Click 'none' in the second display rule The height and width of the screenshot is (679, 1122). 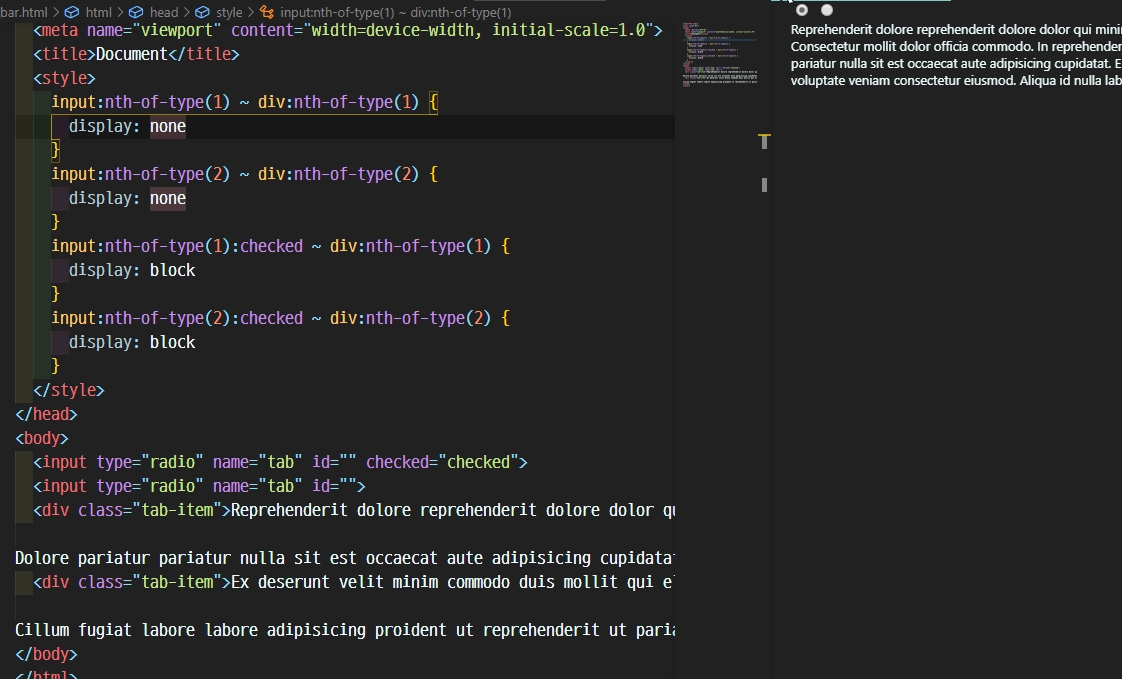pos(167,198)
